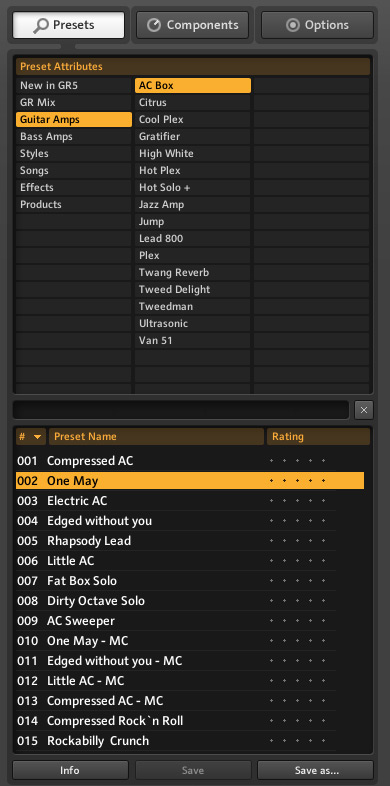Select Songs attribute

(74, 171)
